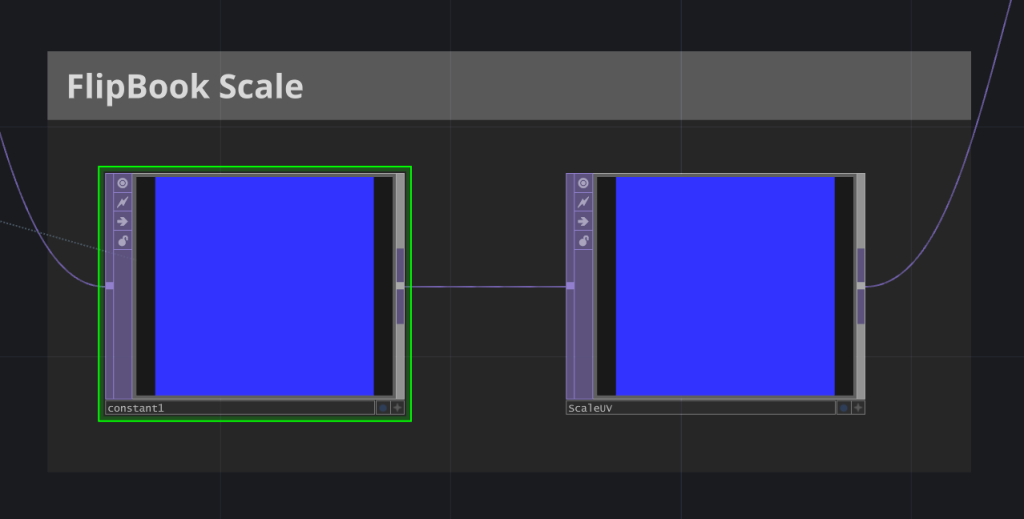Toggle the viewer flag on ScaleUV node
Image resolution: width=1024 pixels, height=519 pixels.
[x=583, y=183]
